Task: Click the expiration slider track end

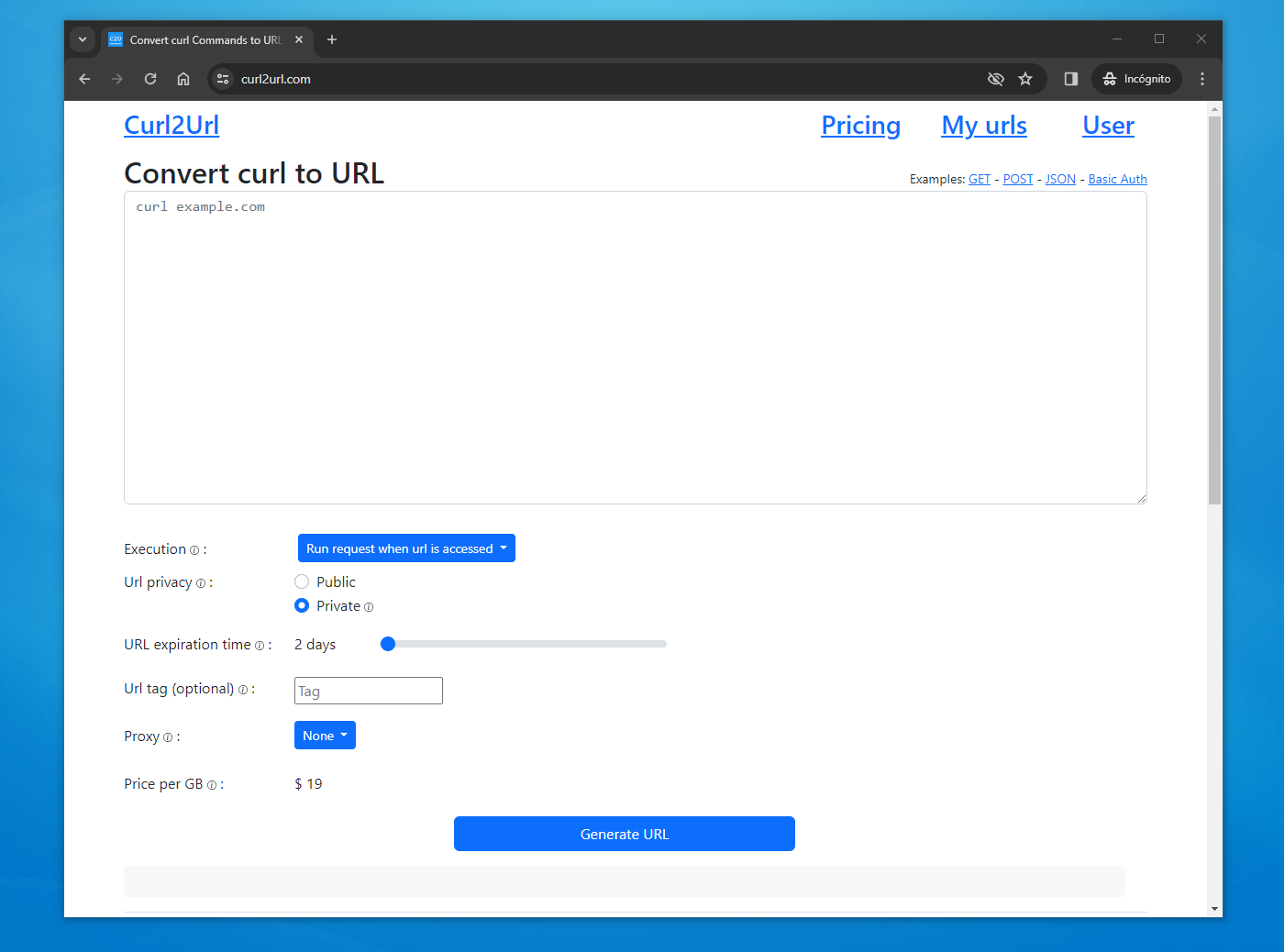Action: pyautogui.click(x=662, y=644)
